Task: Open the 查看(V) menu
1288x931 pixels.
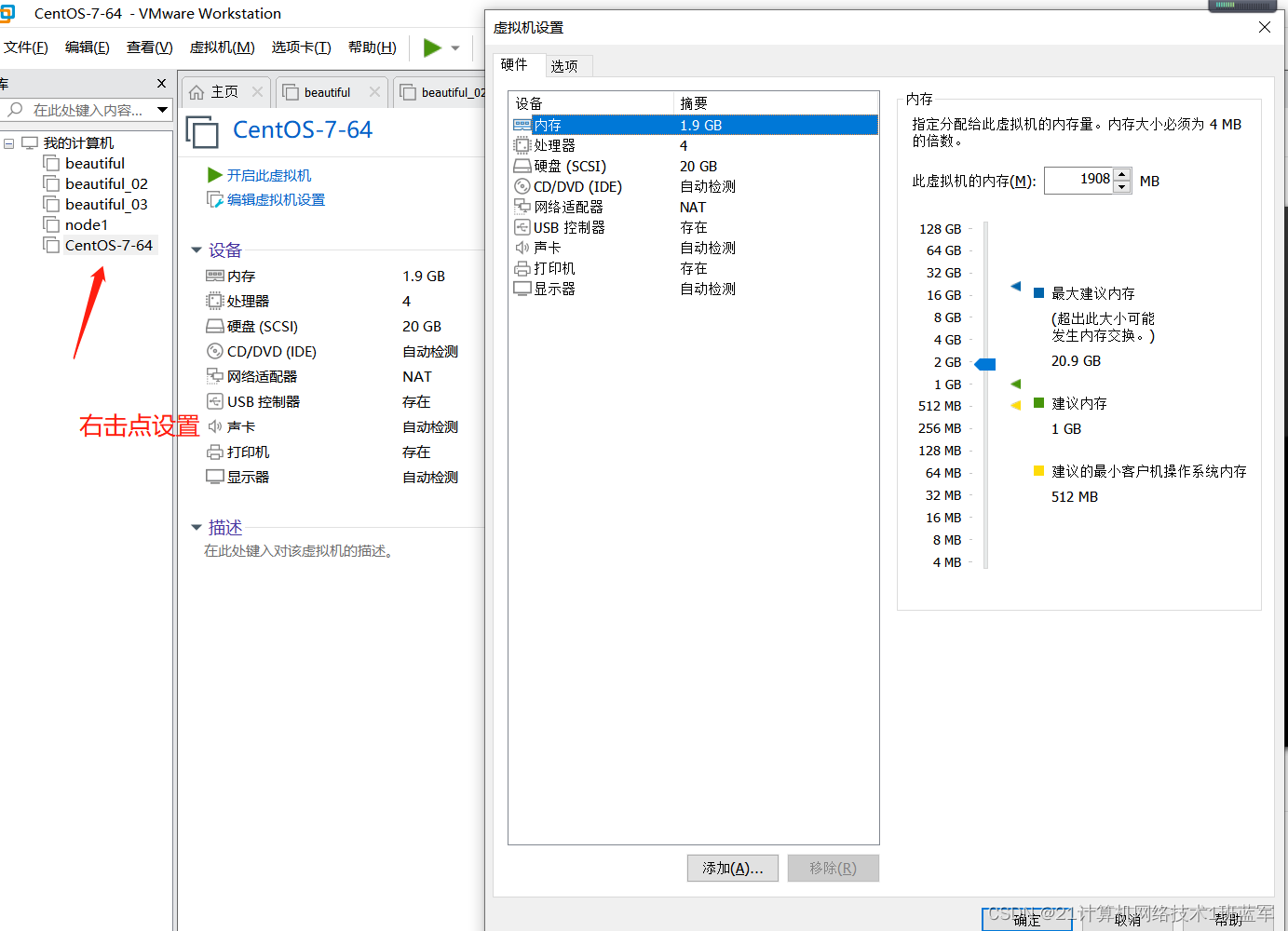Action: click(x=150, y=47)
